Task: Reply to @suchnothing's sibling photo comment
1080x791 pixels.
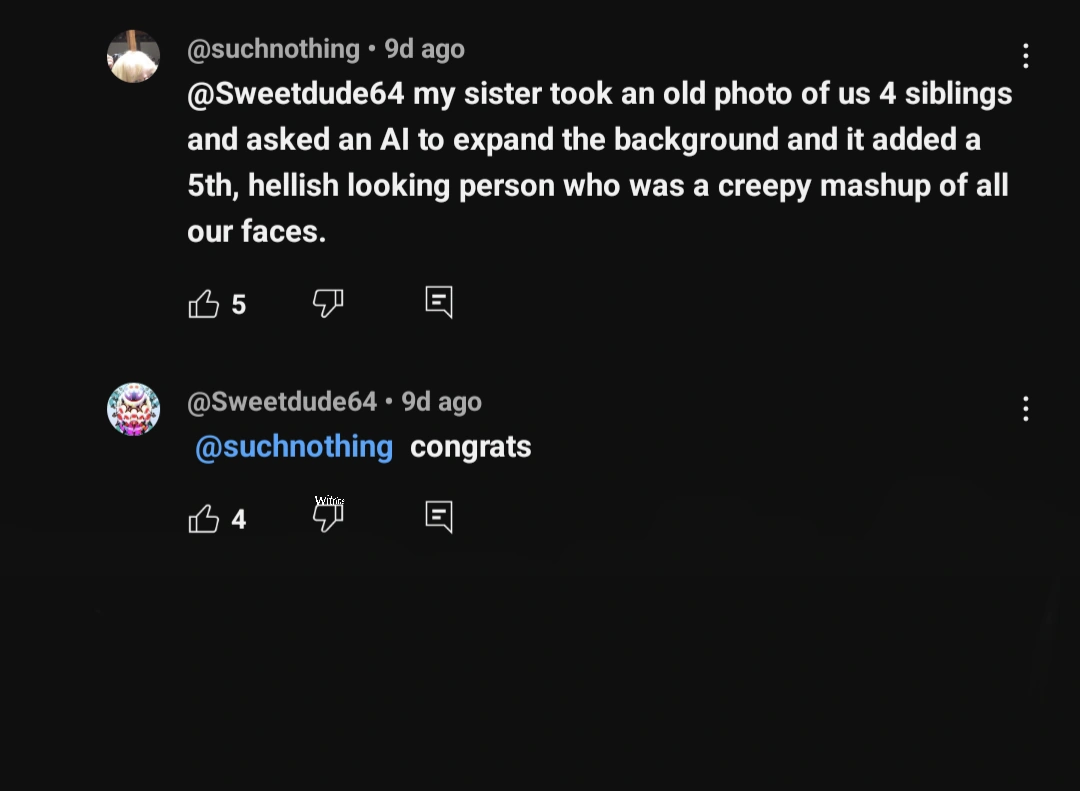Action: 439,302
